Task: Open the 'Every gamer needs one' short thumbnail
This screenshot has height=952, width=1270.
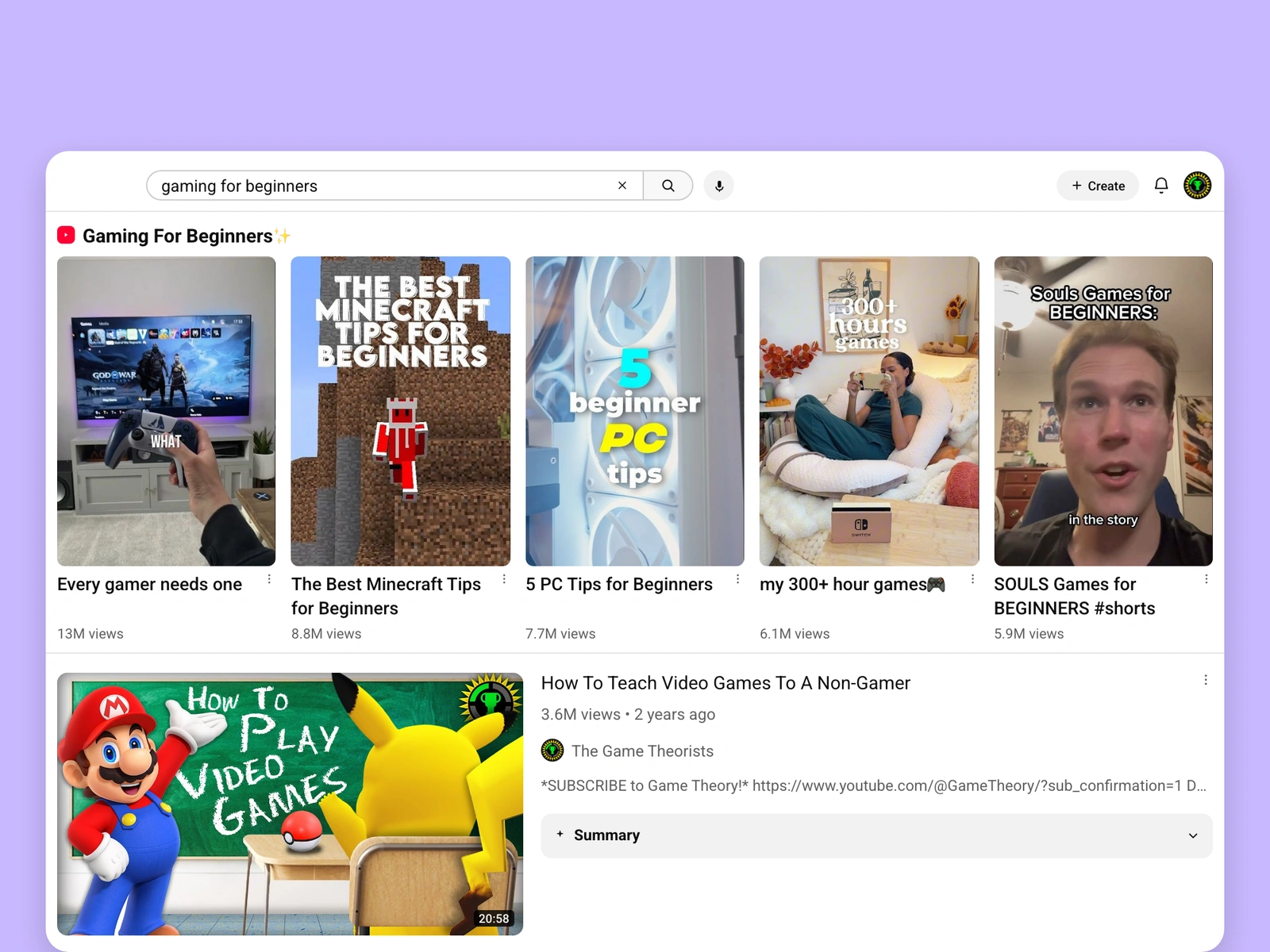Action: pos(167,411)
